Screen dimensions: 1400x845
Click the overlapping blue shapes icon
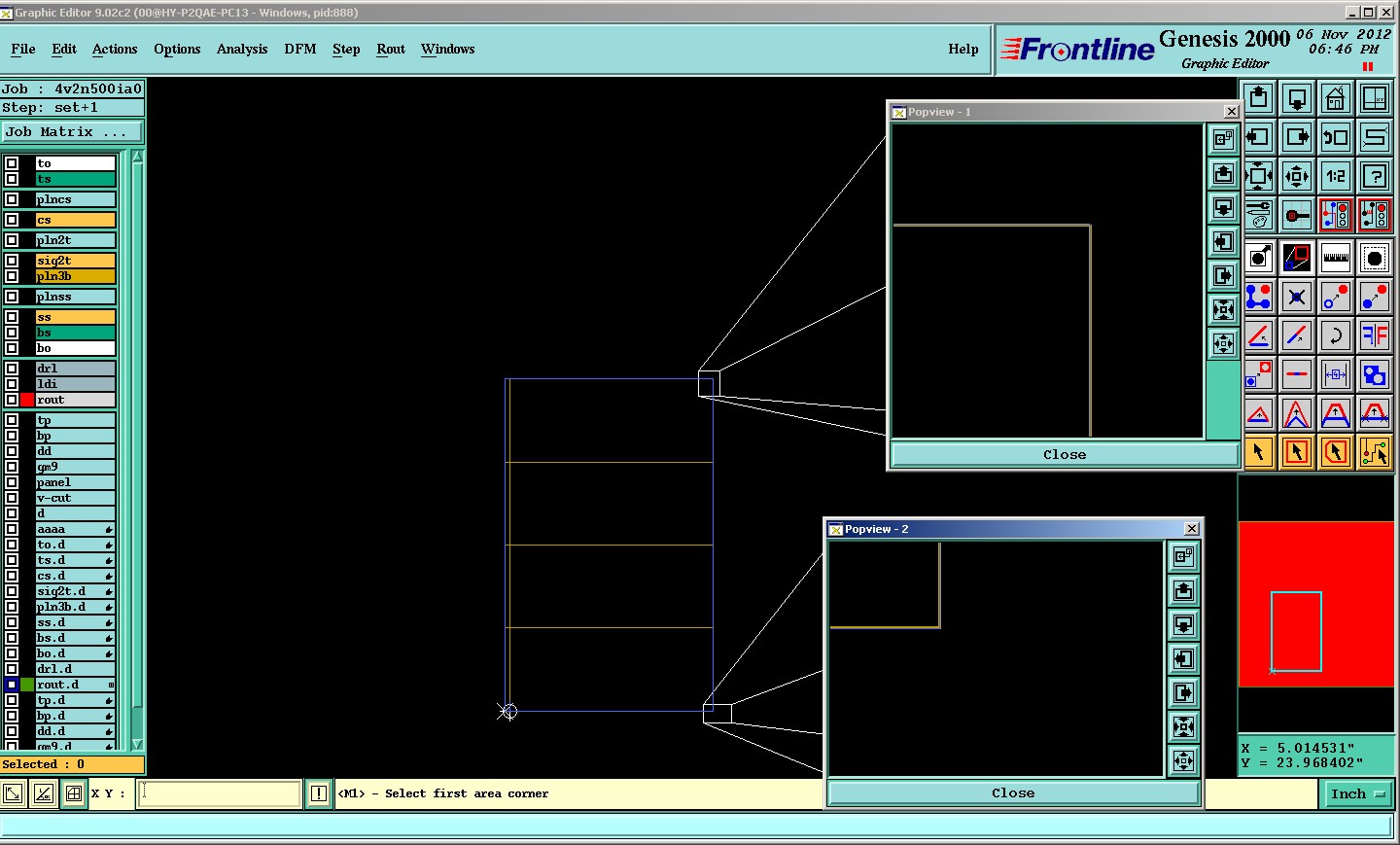click(x=1375, y=374)
